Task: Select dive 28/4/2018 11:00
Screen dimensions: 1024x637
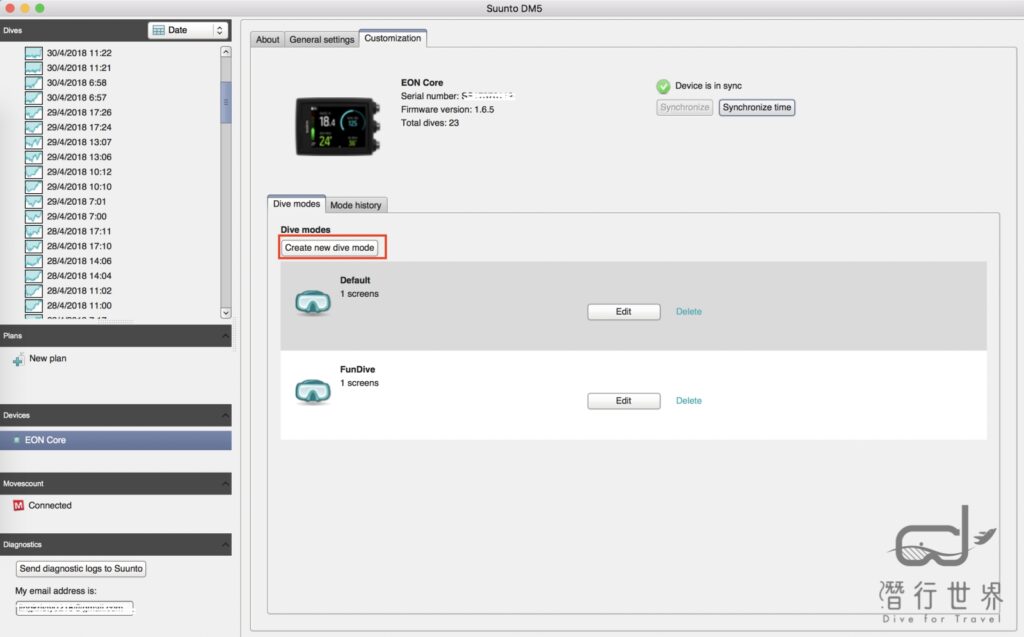Action: click(79, 306)
